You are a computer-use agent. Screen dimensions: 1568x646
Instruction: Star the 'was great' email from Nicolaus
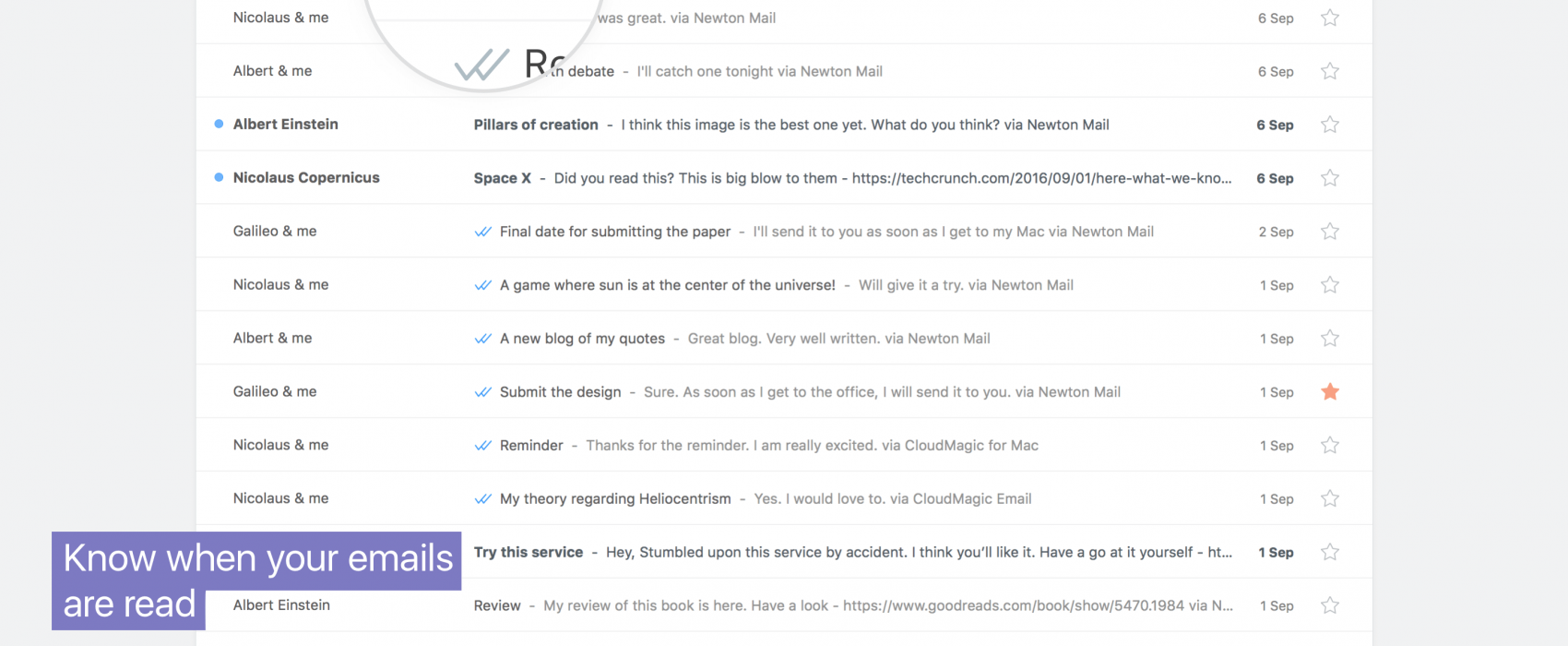coord(1329,18)
